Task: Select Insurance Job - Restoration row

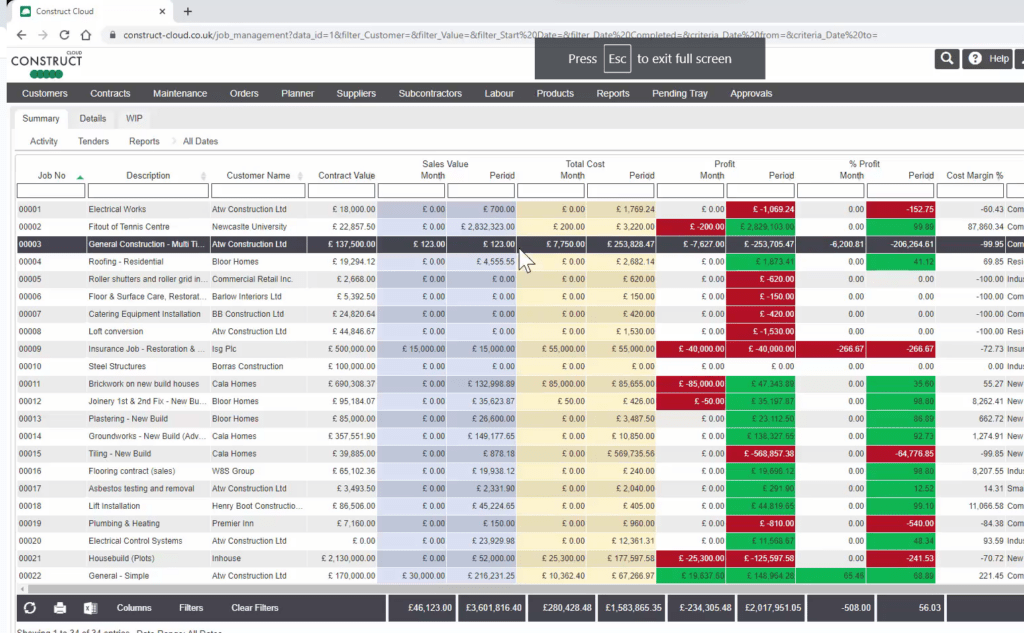Action: tap(520, 349)
